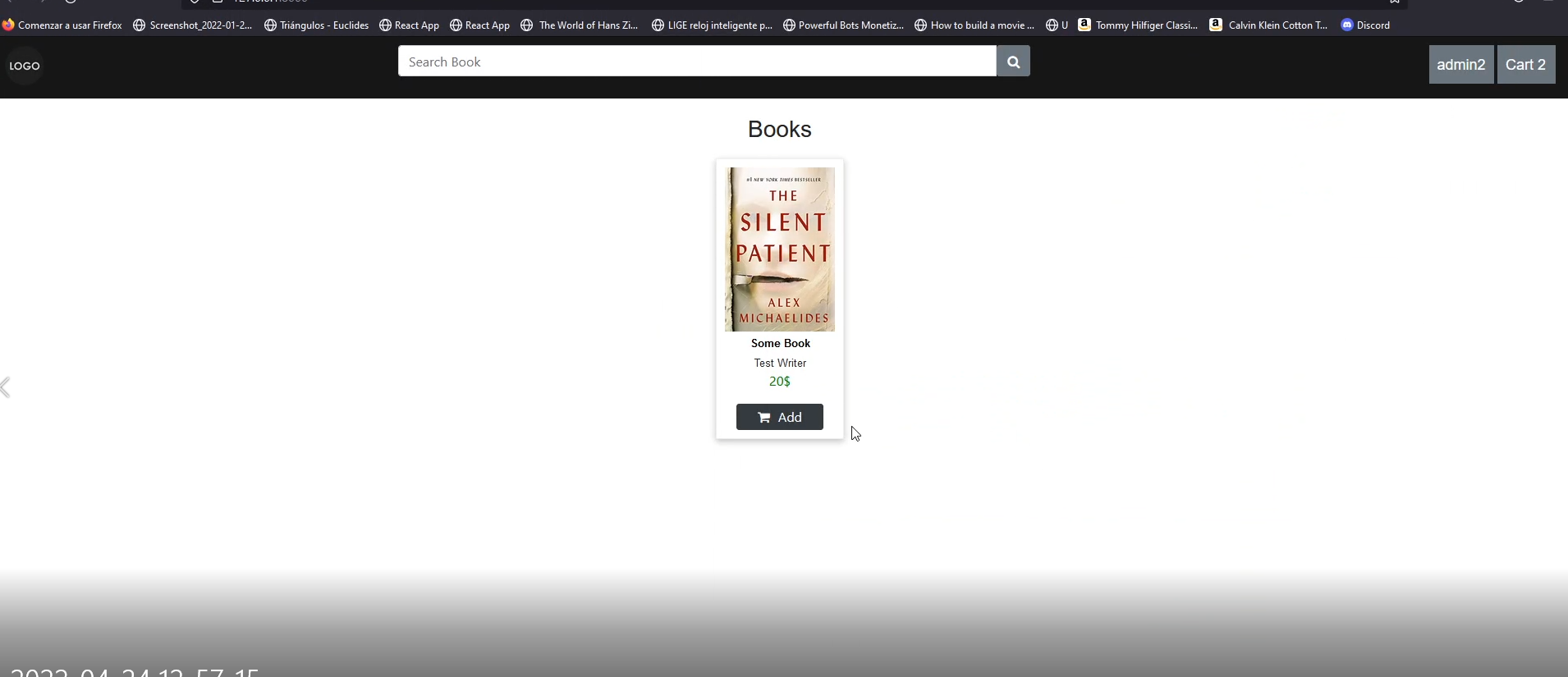Open LIGE reloj inteligente bookmark
The image size is (1568, 677).
[712, 25]
